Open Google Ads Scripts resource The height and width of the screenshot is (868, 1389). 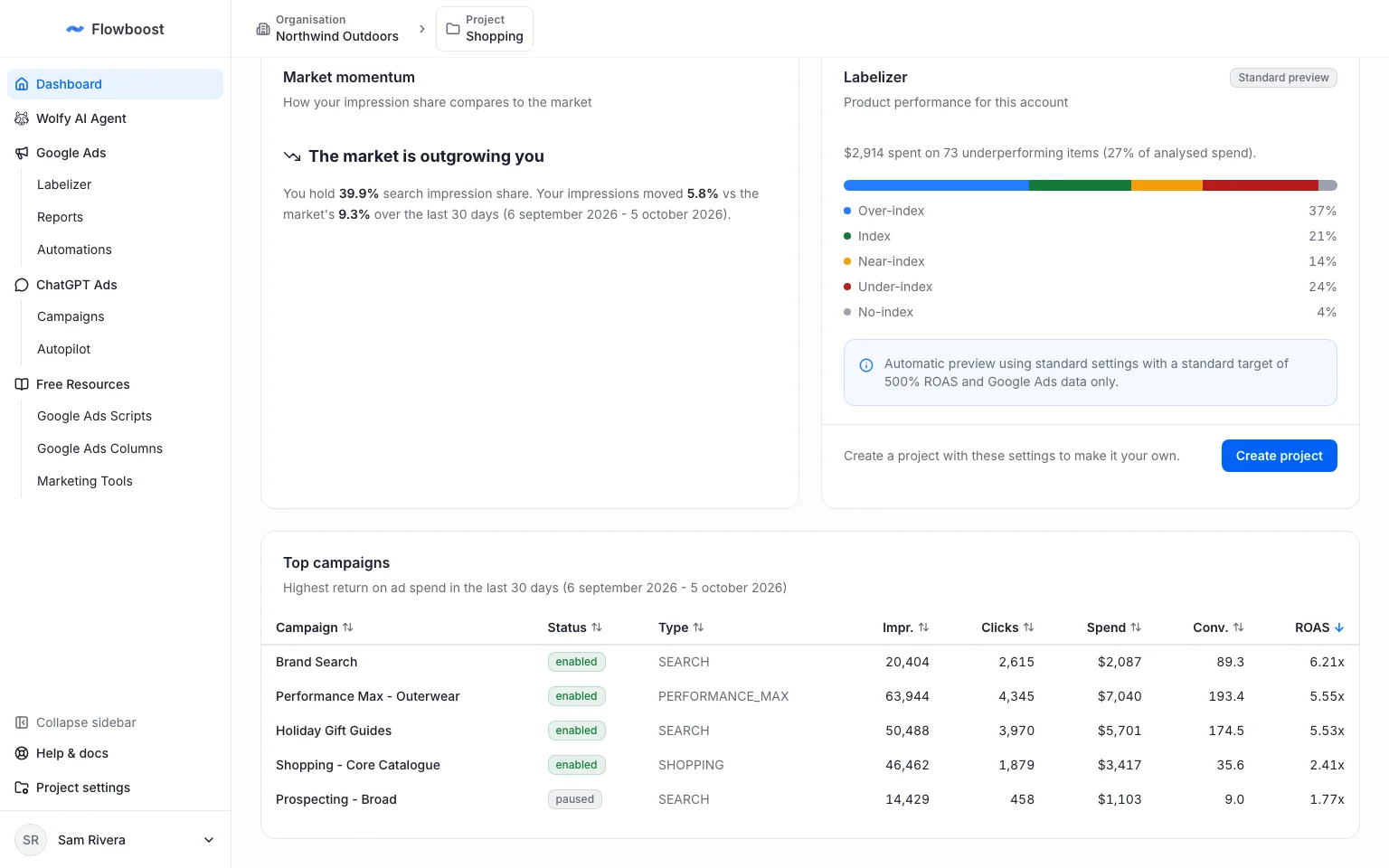click(x=94, y=416)
